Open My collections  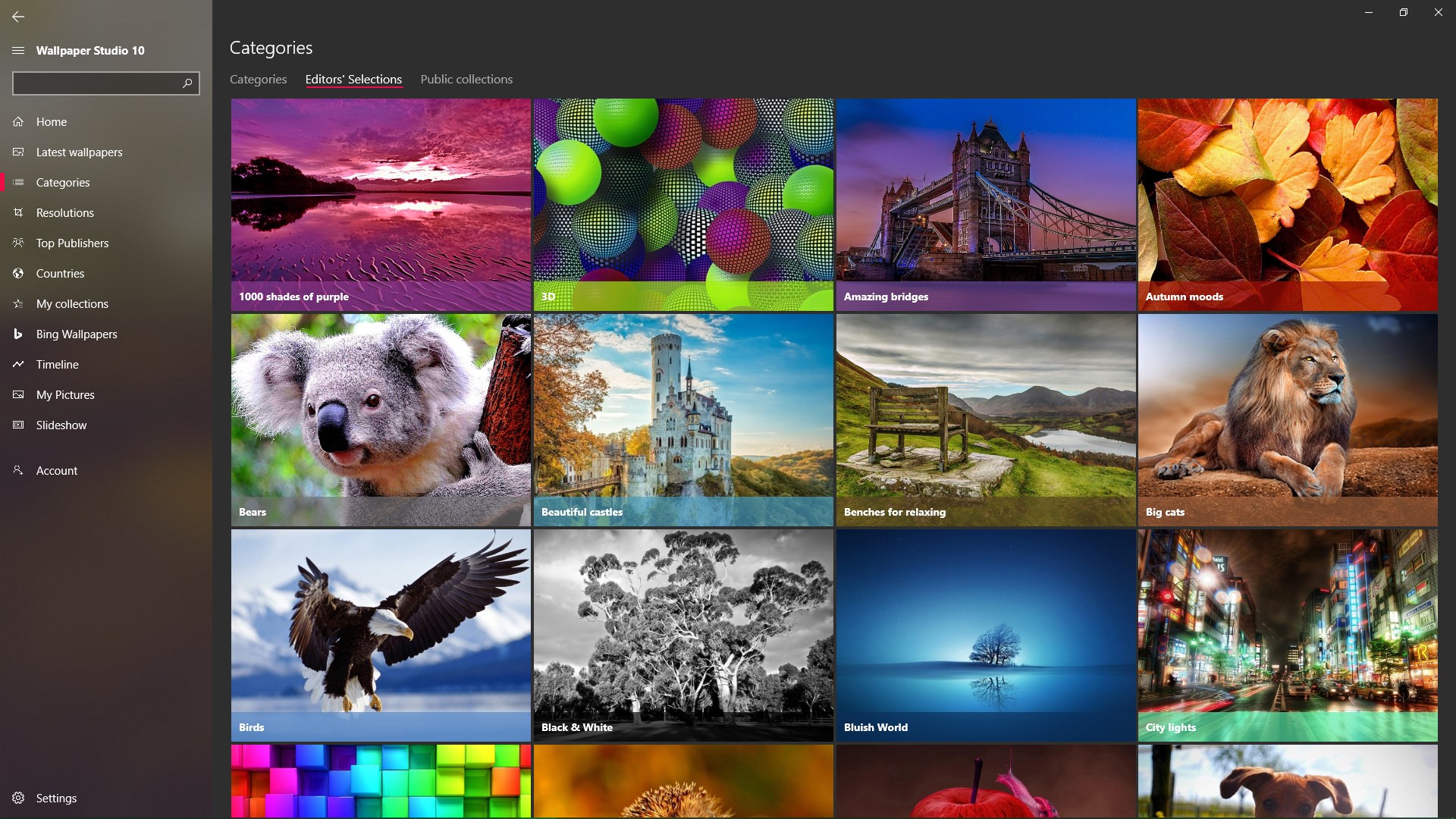tap(72, 303)
